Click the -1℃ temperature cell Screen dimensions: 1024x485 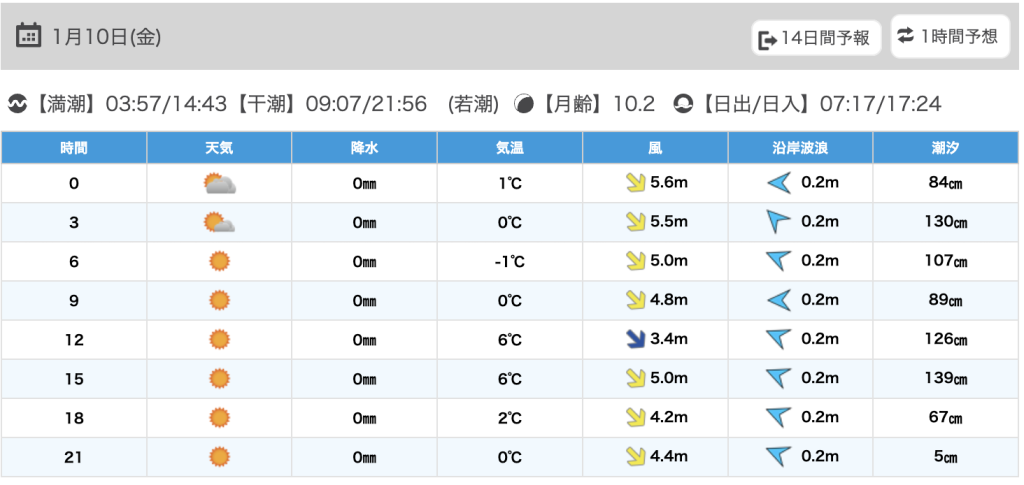coord(510,262)
